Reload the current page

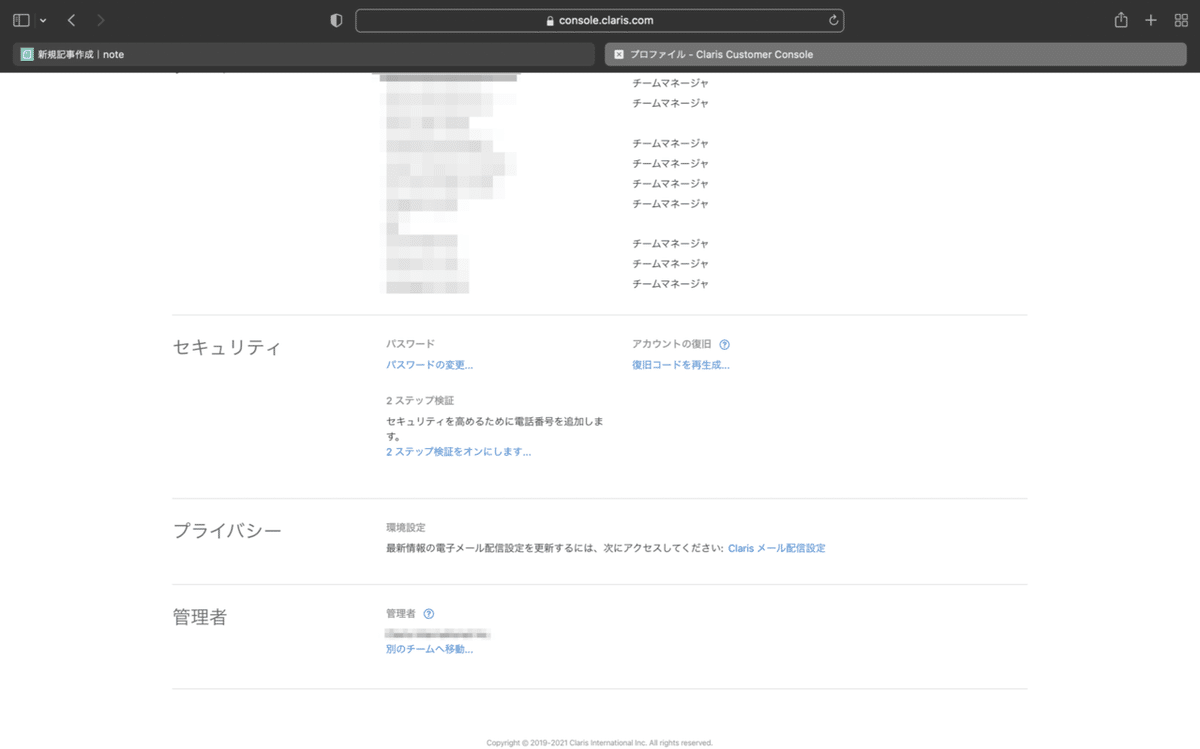pos(834,20)
